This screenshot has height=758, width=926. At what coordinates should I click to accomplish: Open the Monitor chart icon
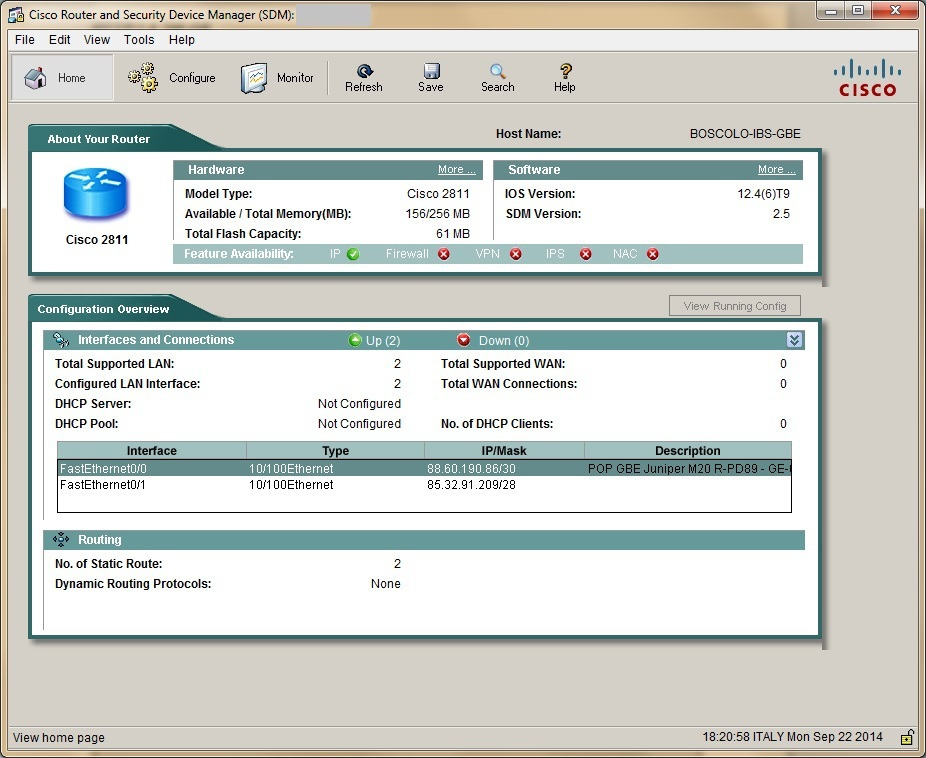pos(255,78)
